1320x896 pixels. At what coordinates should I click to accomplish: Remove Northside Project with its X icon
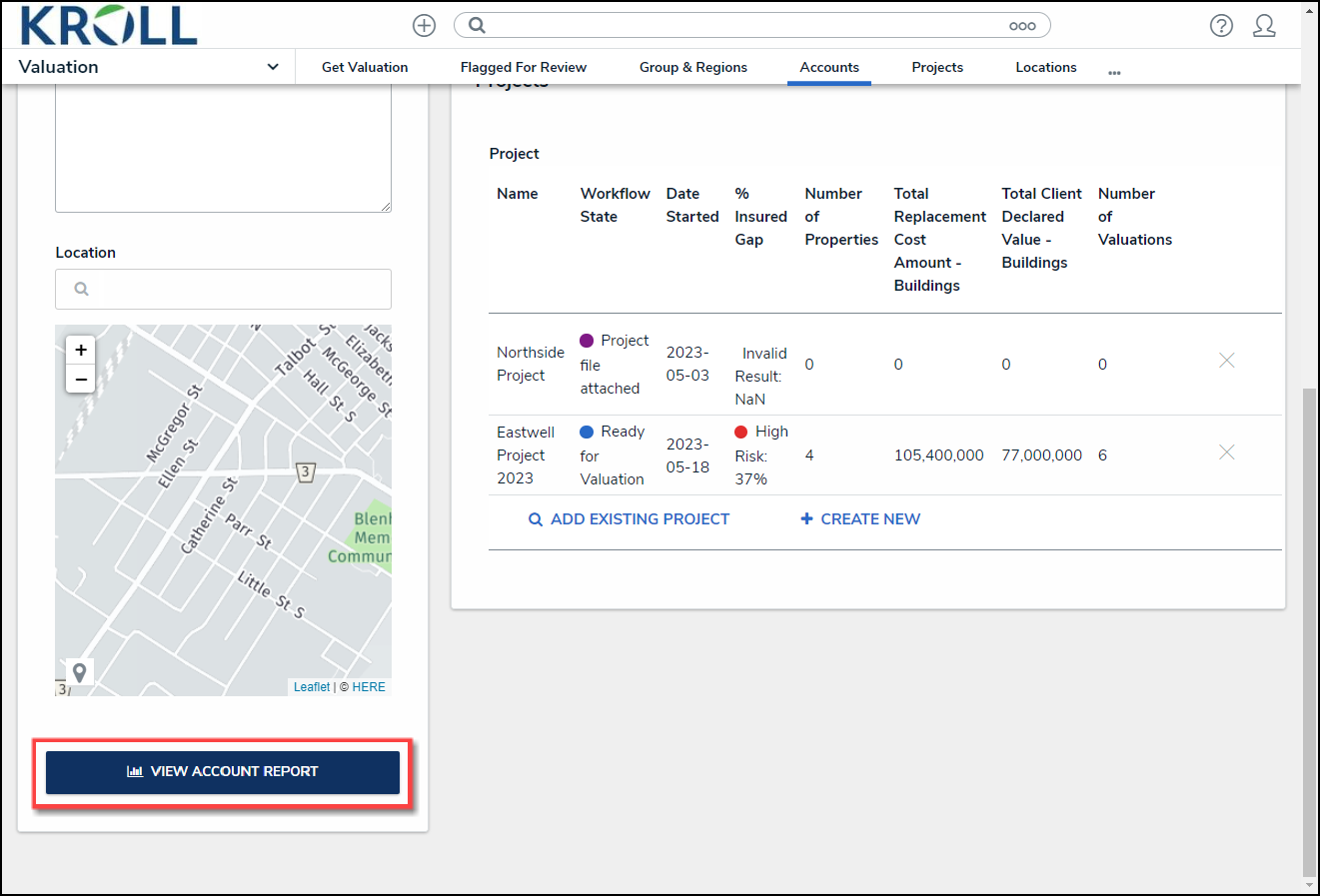click(1227, 361)
